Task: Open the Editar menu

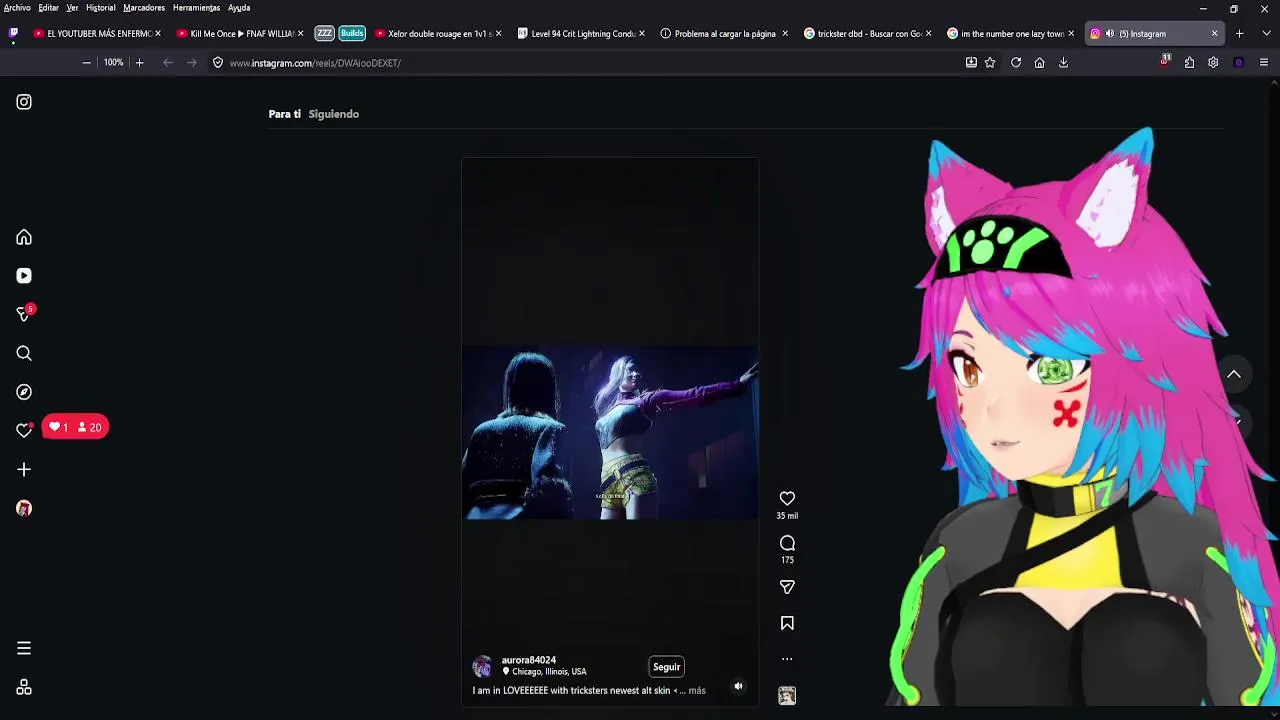Action: pos(48,8)
